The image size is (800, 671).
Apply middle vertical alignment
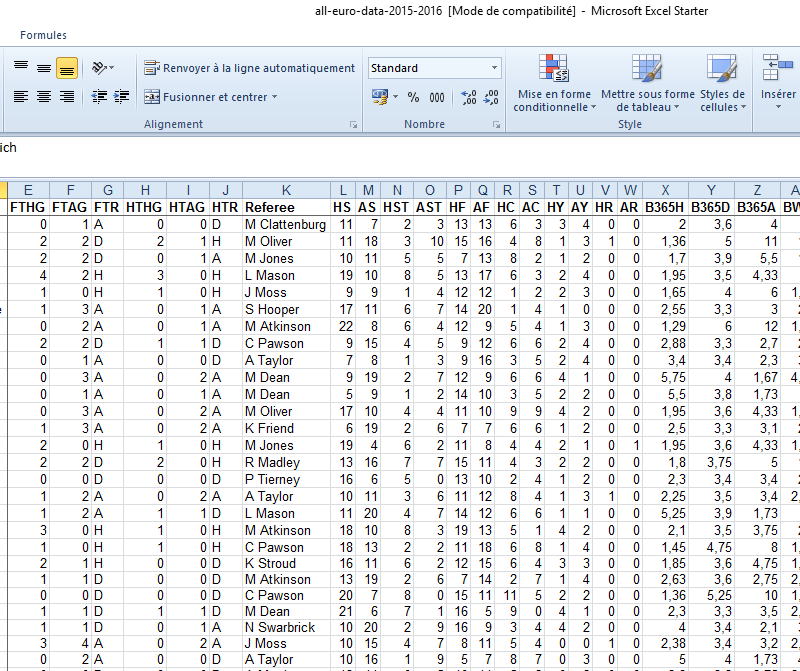44,68
